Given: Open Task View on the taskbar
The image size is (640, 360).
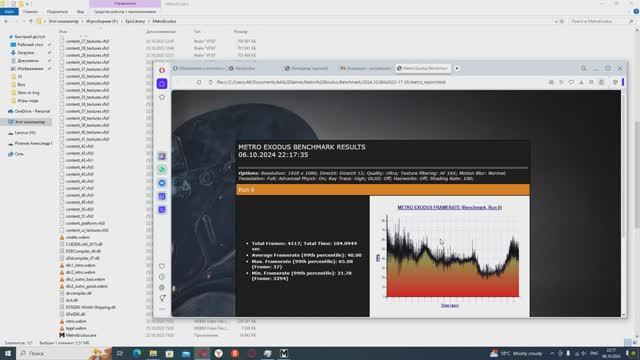Looking at the screenshot, I should 120,353.
